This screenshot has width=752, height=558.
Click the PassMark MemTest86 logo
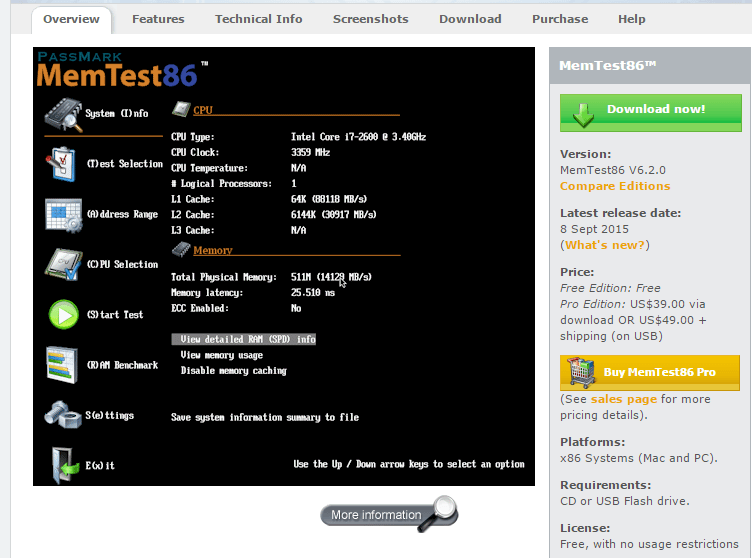[122, 70]
